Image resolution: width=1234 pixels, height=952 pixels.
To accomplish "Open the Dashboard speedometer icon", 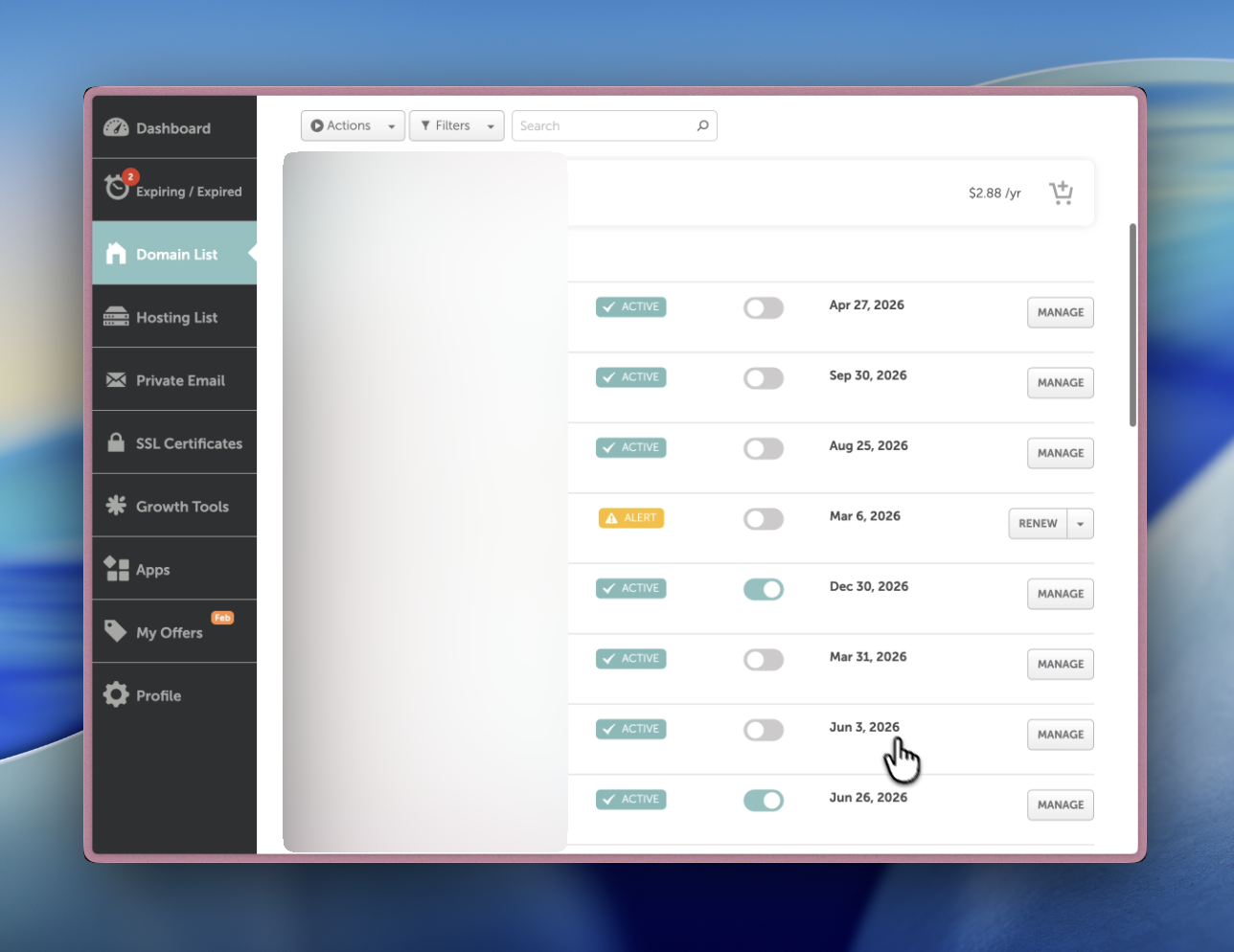I will point(115,126).
